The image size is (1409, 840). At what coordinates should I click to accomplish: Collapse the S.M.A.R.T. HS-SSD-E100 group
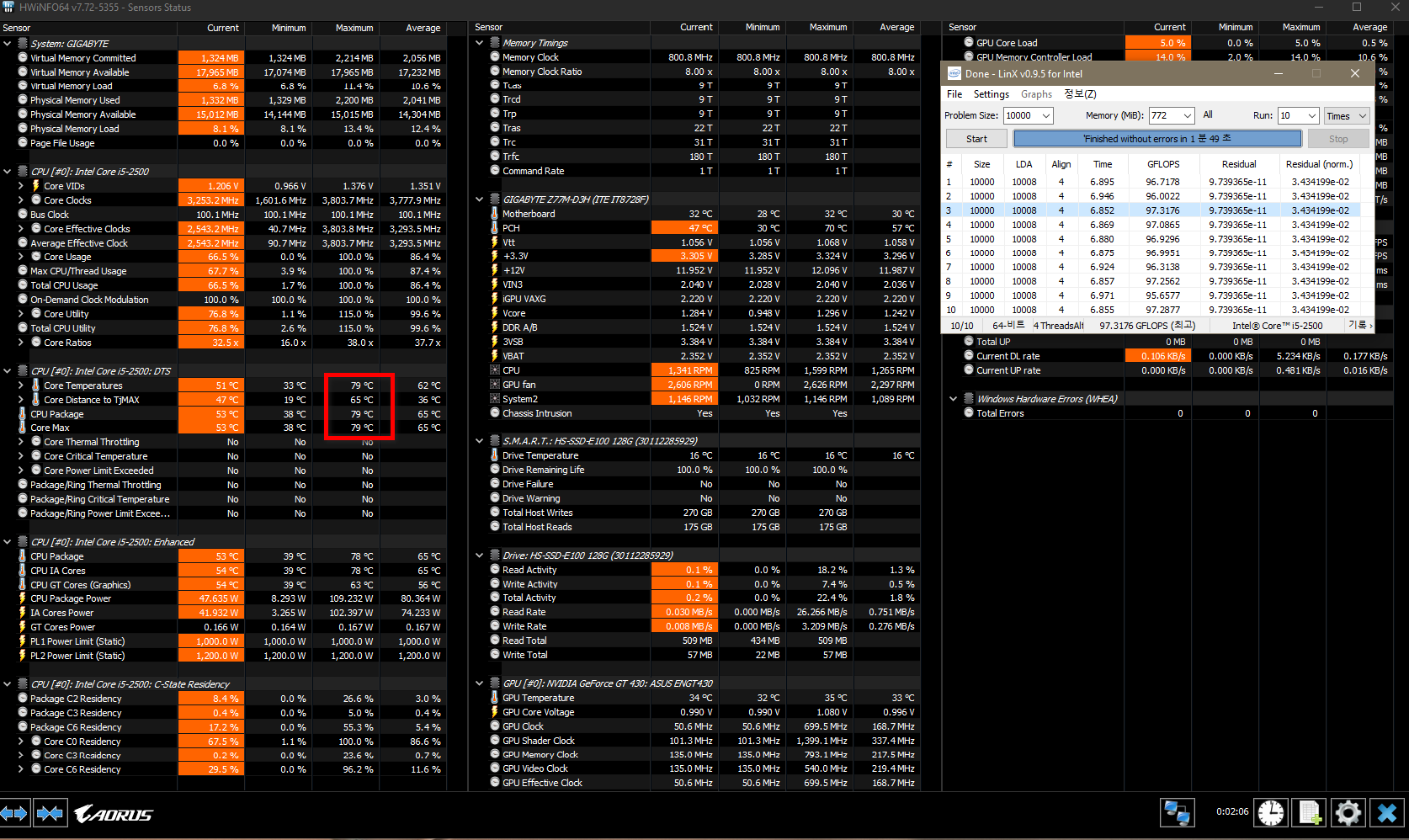click(x=480, y=441)
